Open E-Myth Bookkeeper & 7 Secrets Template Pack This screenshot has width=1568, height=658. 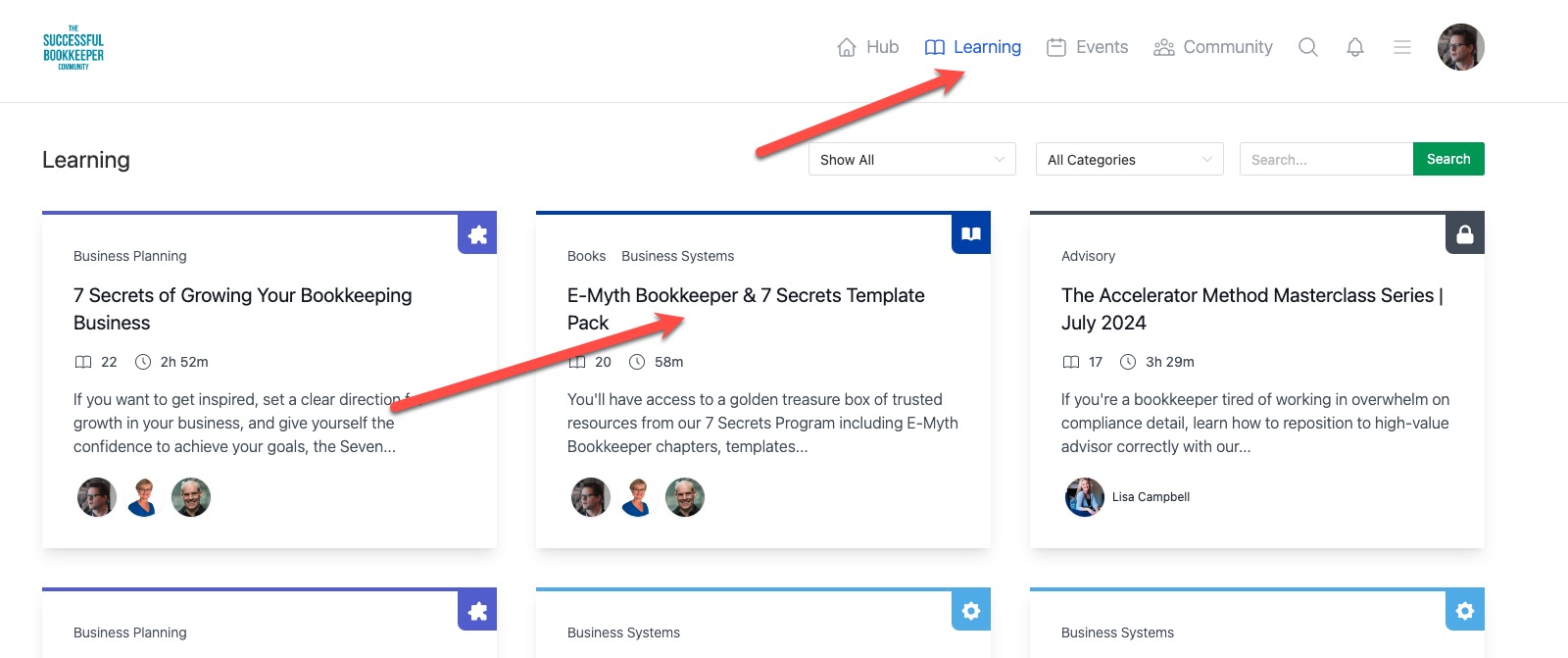pyautogui.click(x=746, y=309)
